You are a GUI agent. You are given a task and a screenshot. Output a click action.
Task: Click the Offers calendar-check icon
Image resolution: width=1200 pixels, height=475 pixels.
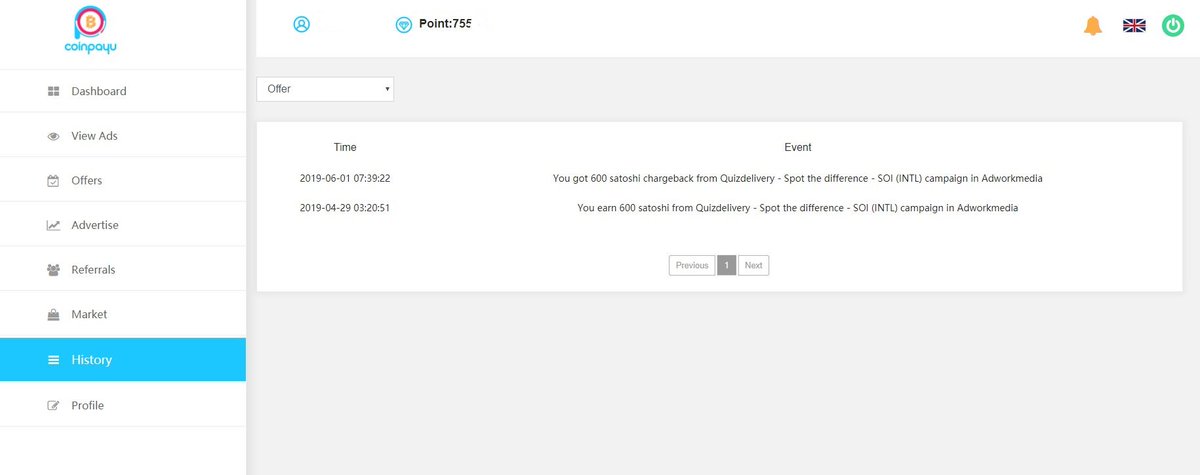tap(54, 181)
